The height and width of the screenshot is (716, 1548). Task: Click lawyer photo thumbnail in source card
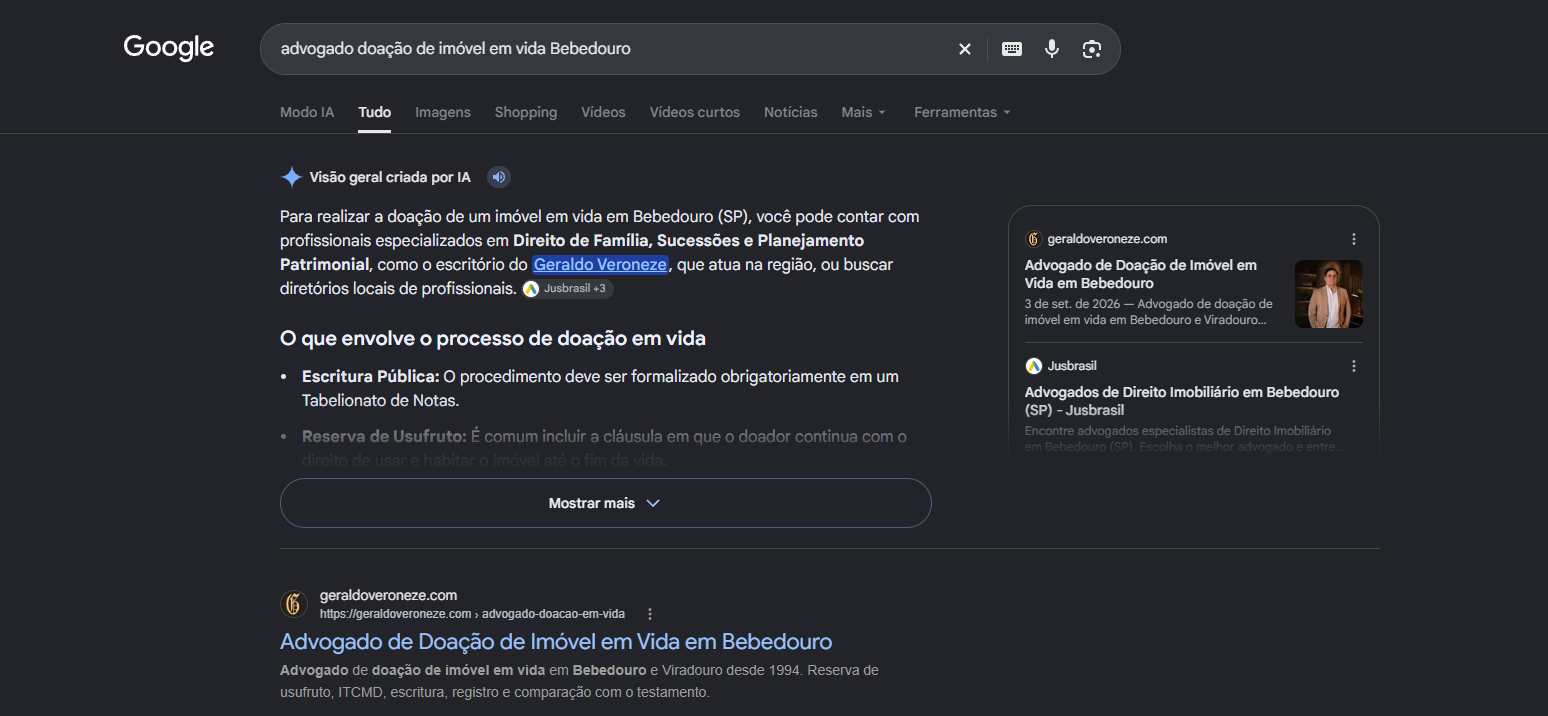[x=1329, y=294]
